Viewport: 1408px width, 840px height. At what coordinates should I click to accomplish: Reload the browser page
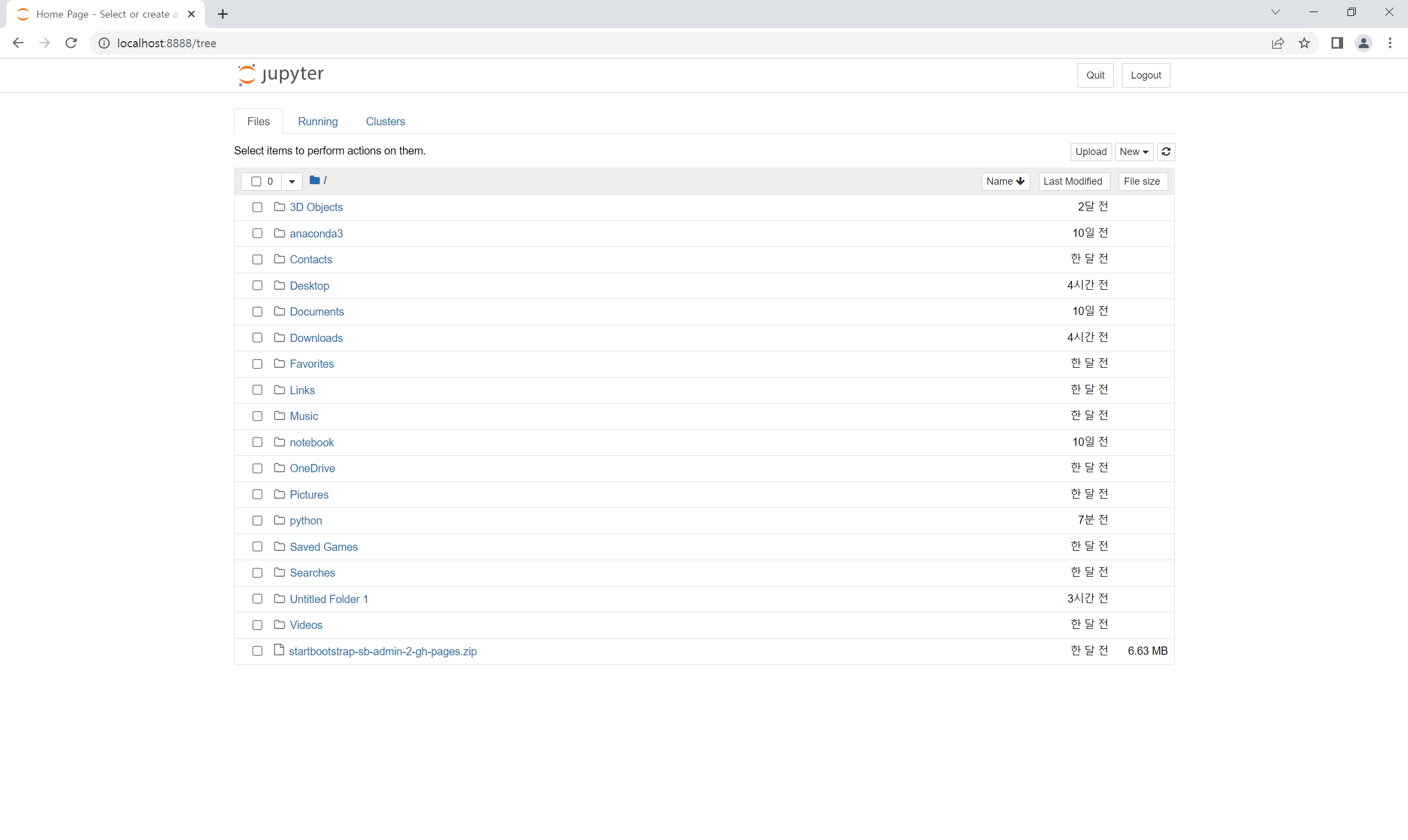tap(71, 43)
